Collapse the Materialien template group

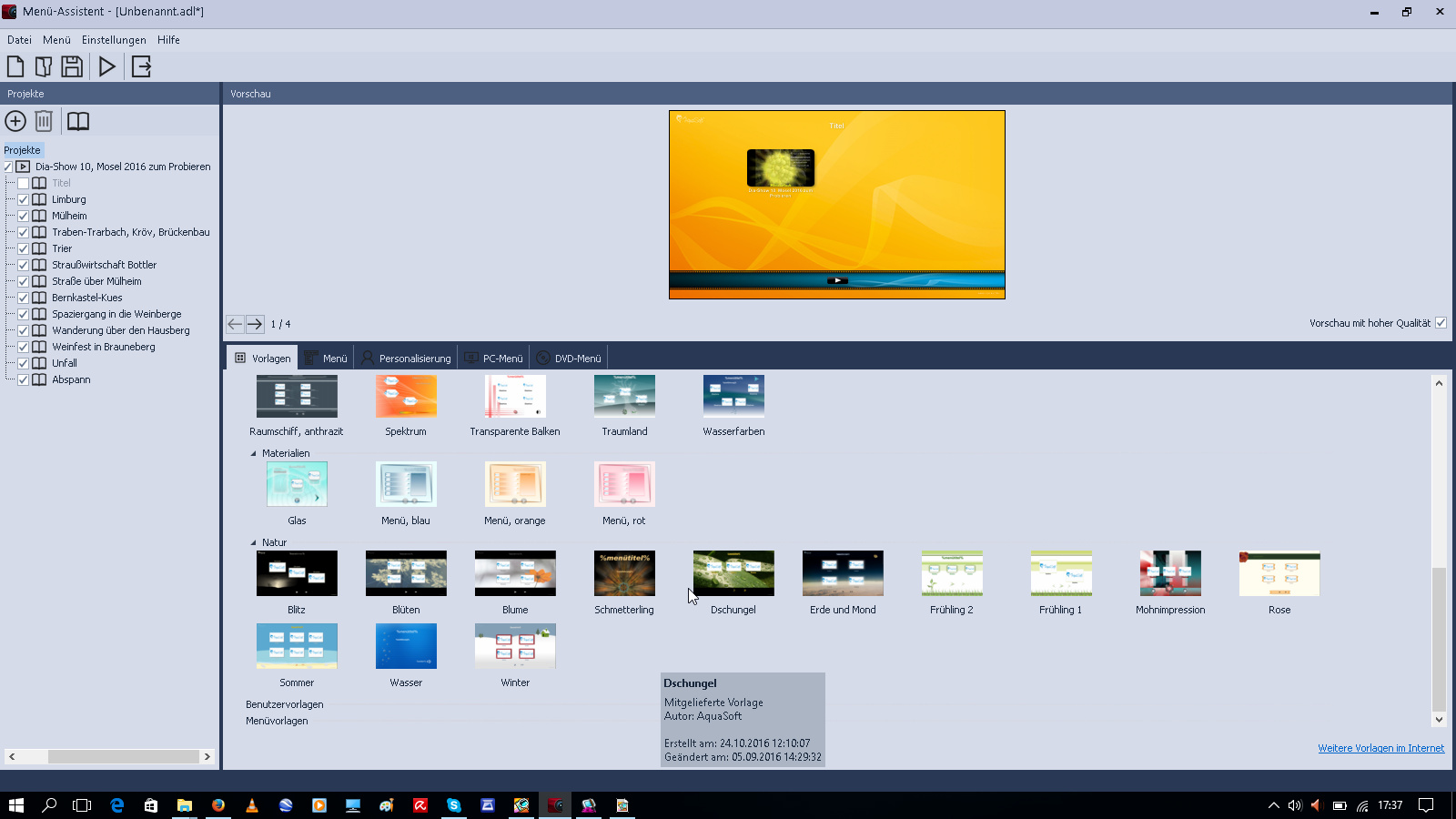click(254, 453)
